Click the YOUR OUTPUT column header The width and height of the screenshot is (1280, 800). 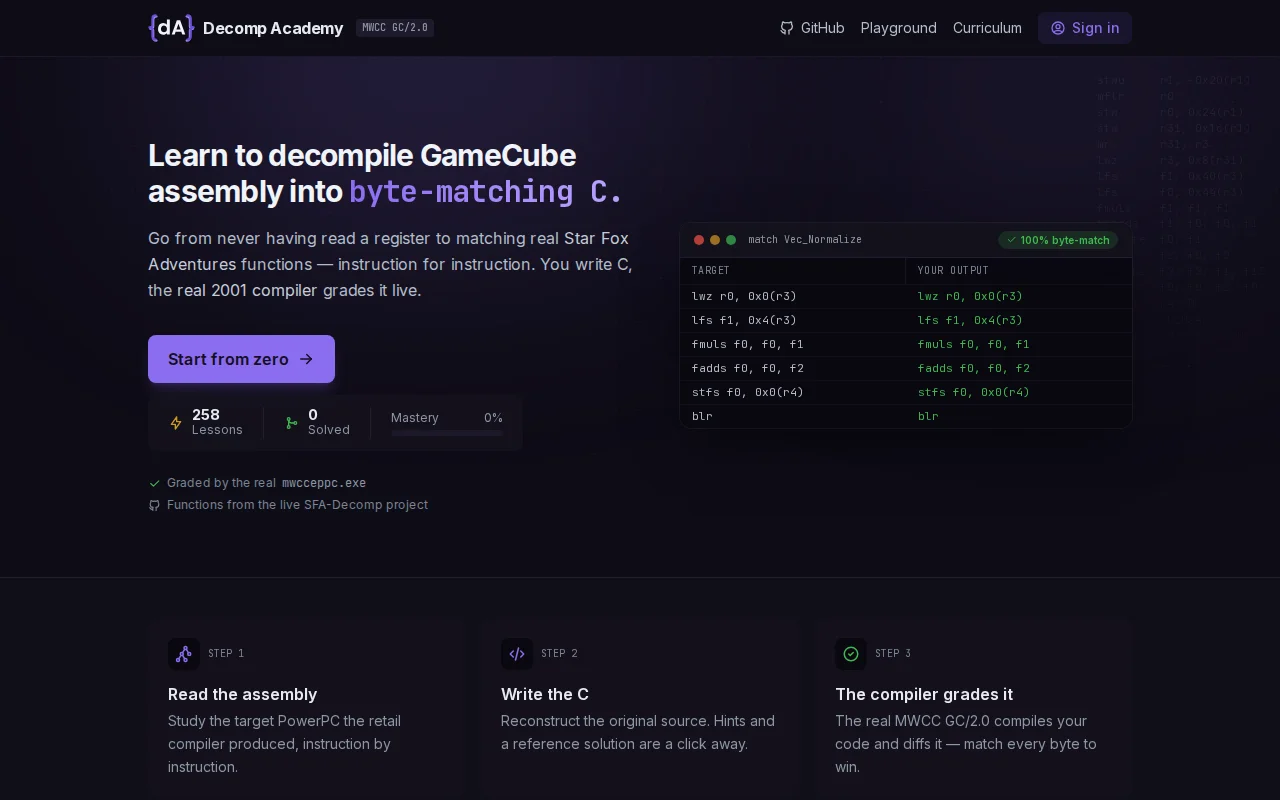tap(953, 271)
